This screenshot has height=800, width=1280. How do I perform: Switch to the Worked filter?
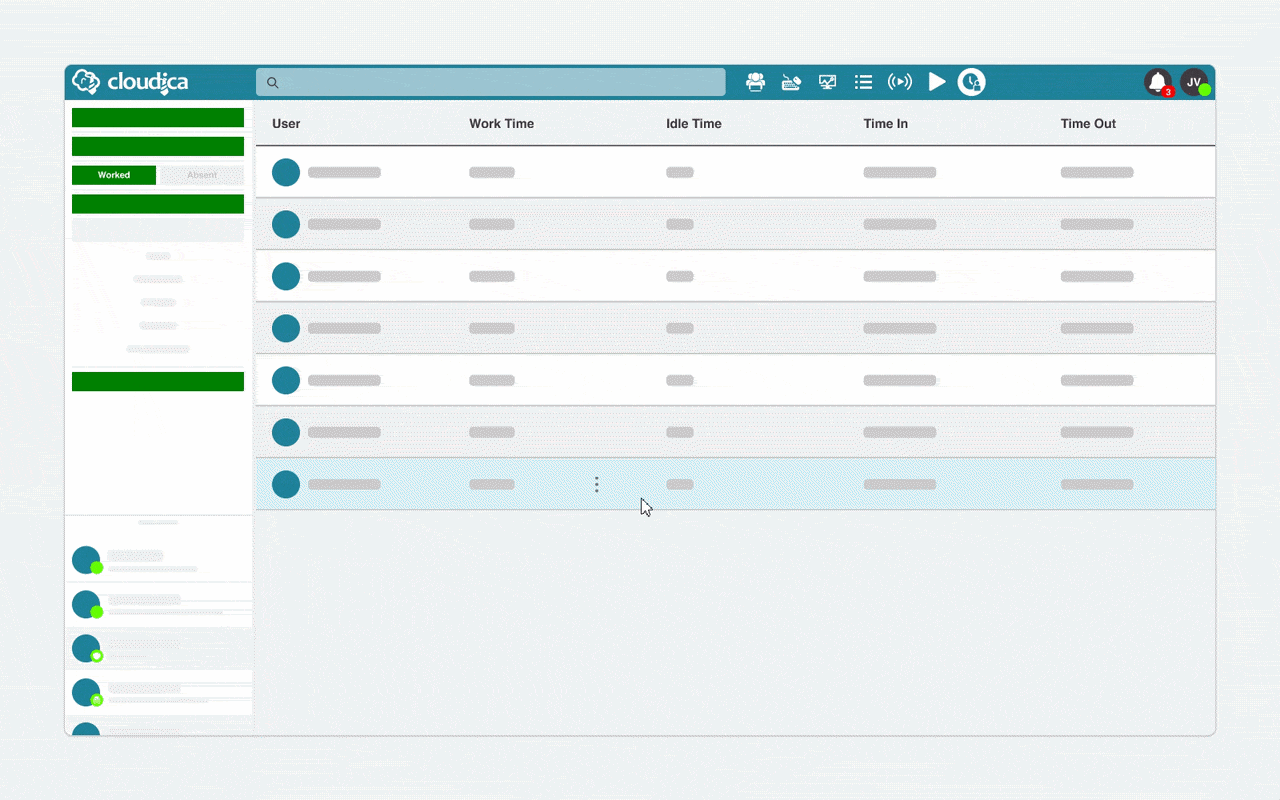point(114,175)
